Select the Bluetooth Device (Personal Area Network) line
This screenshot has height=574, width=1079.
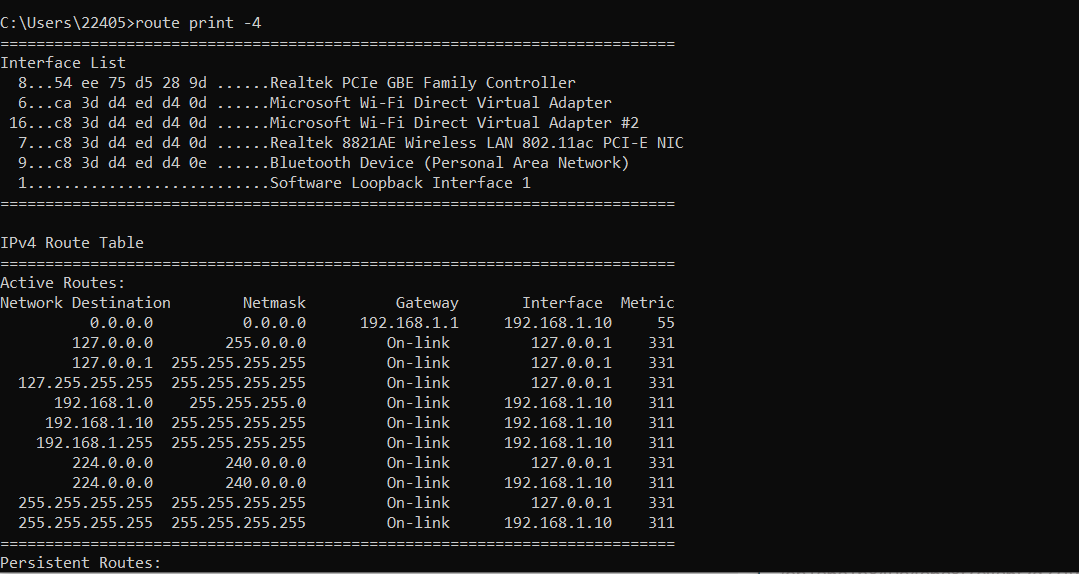[323, 162]
